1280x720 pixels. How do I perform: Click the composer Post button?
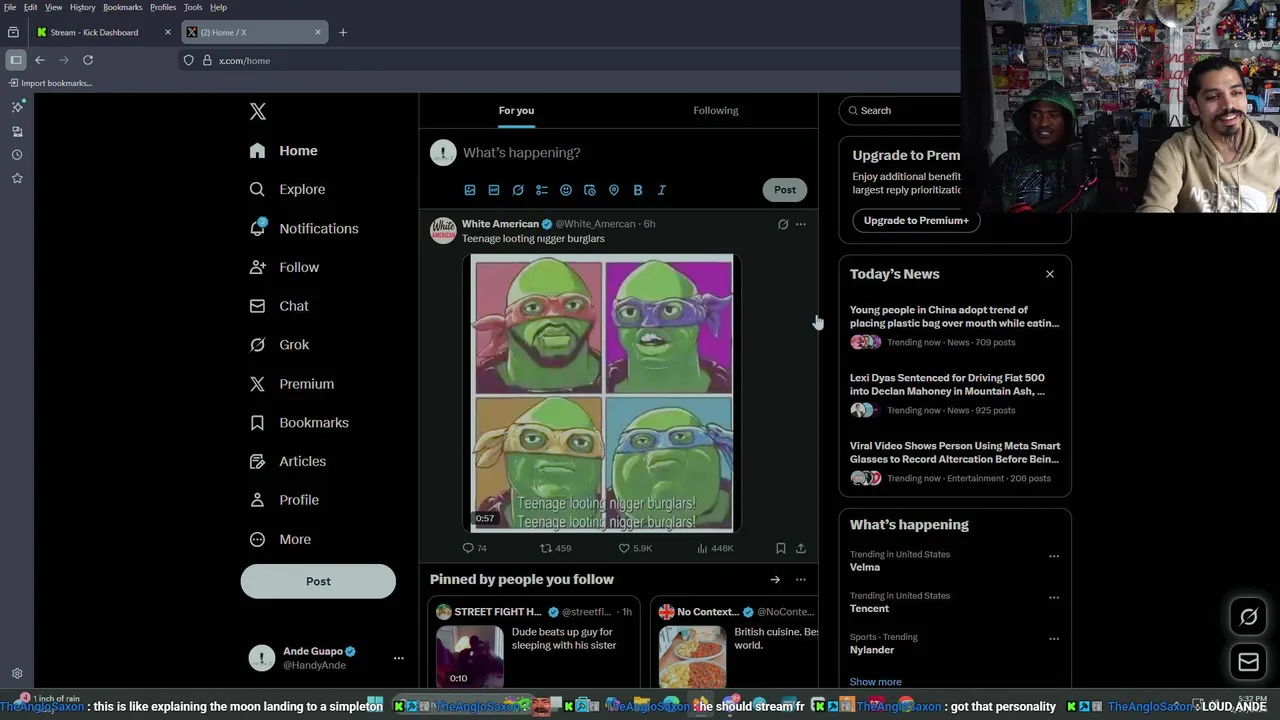click(x=785, y=190)
